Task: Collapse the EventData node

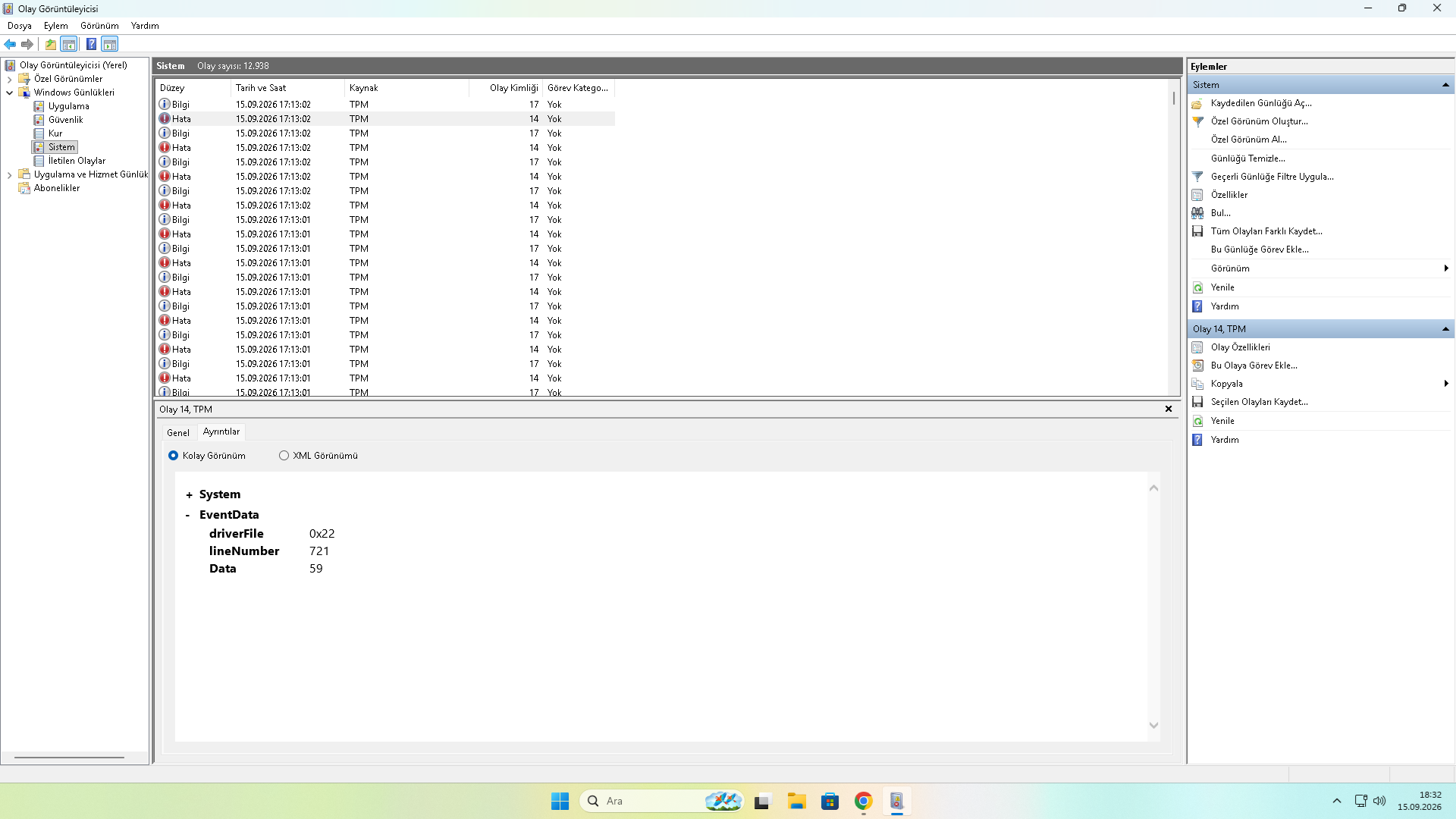Action: click(188, 516)
